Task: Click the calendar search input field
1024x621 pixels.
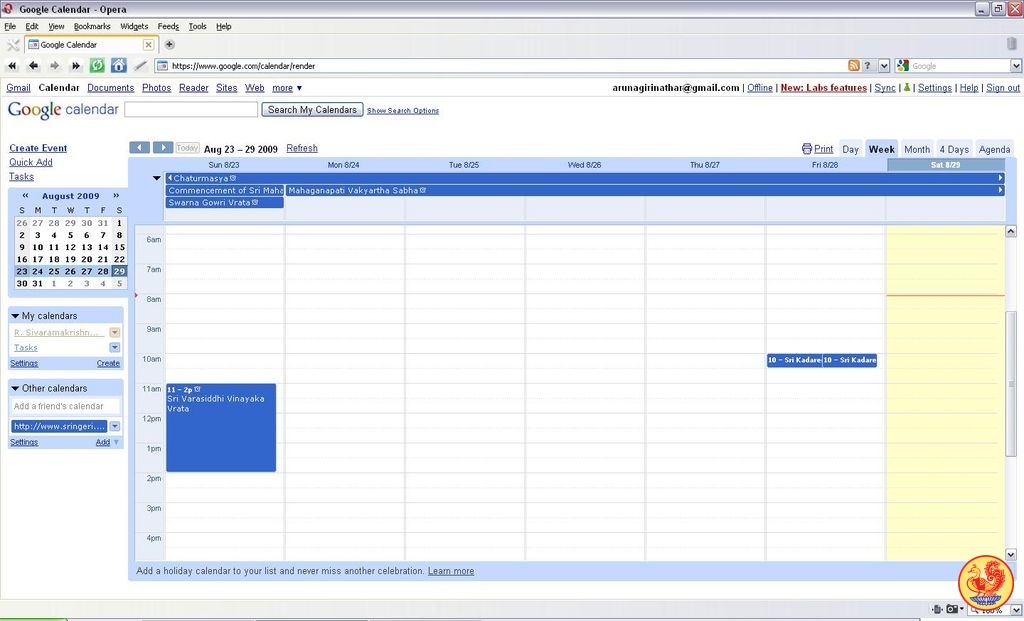Action: tap(191, 110)
